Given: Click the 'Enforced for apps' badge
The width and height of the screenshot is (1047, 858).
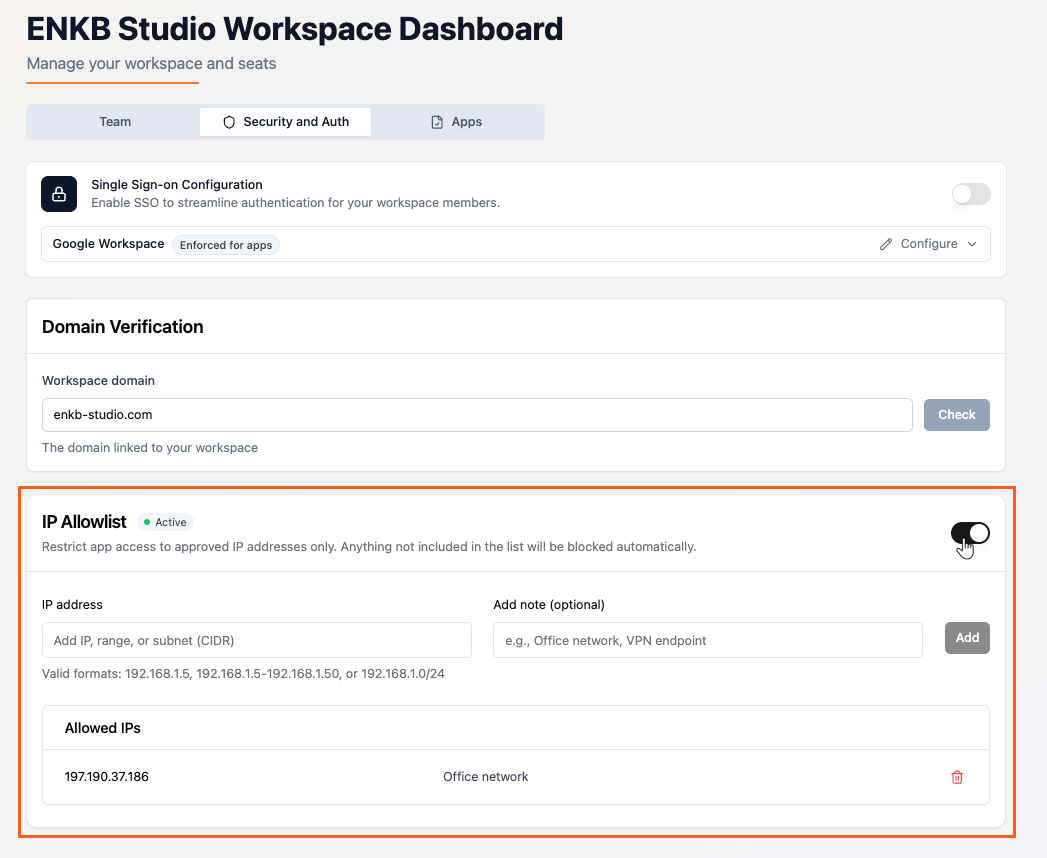Looking at the screenshot, I should coord(225,244).
